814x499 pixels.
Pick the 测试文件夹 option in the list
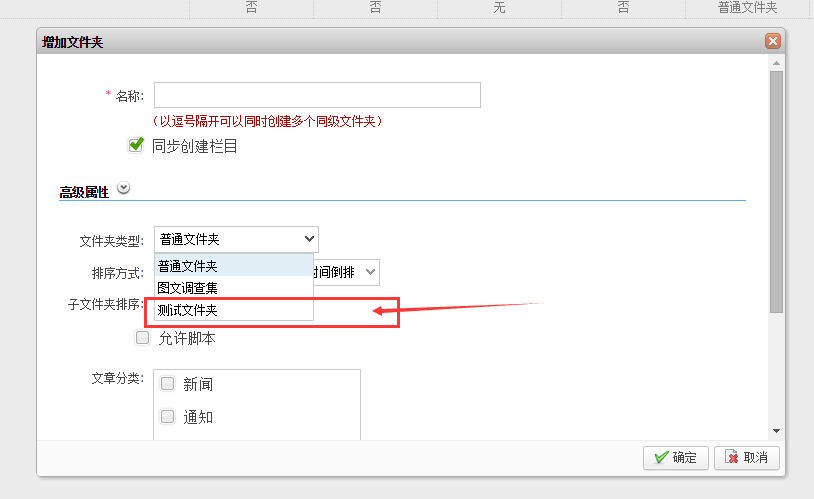tap(233, 310)
